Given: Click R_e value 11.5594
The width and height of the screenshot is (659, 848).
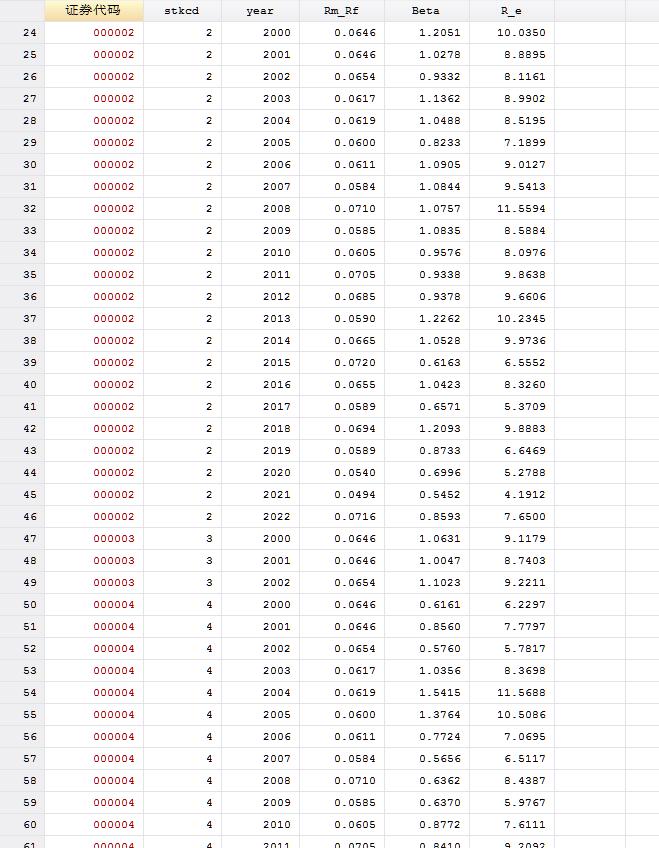Looking at the screenshot, I should click(521, 209).
